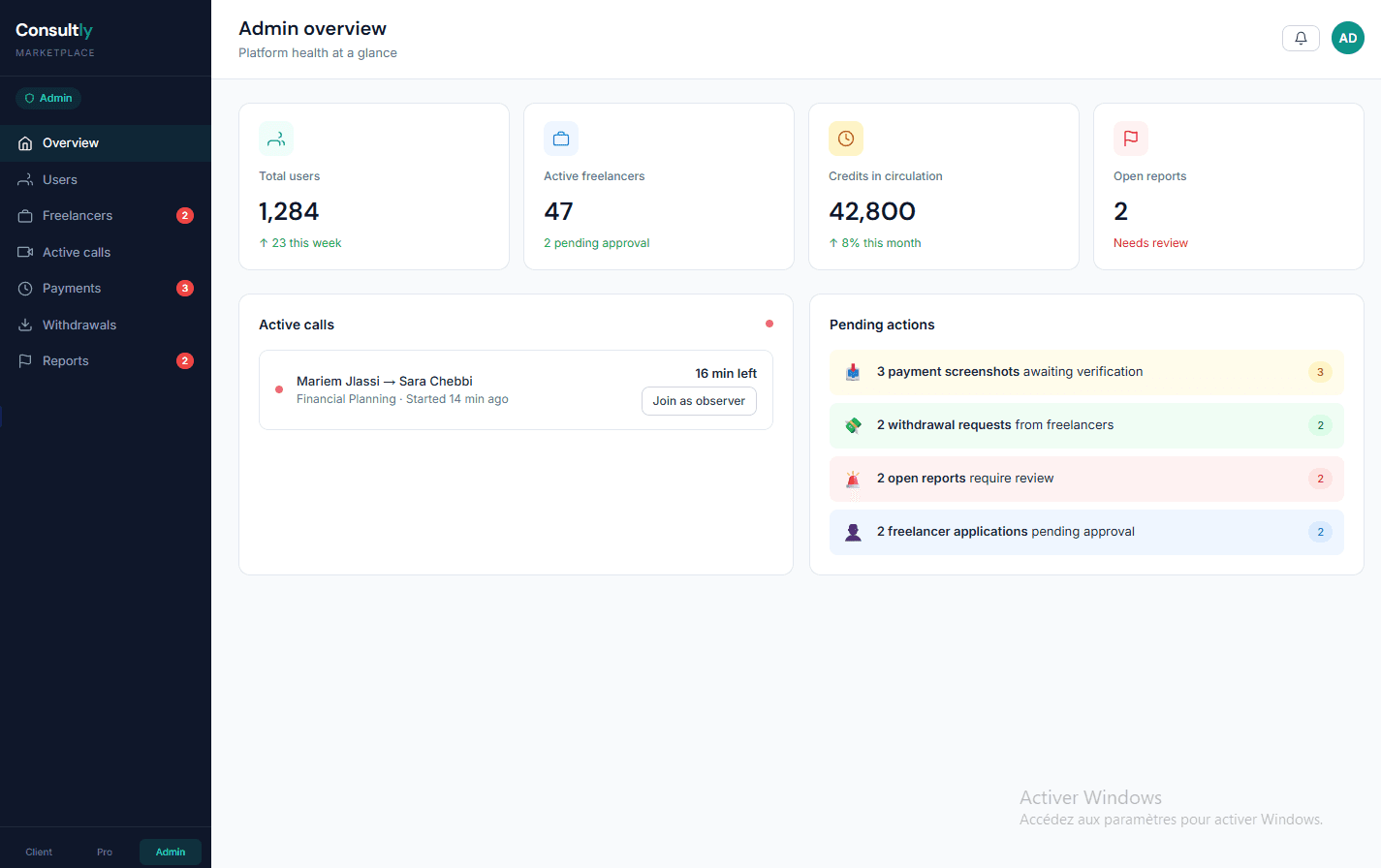Open the Users menu item
Viewport: 1381px width, 868px height.
pyautogui.click(x=106, y=180)
